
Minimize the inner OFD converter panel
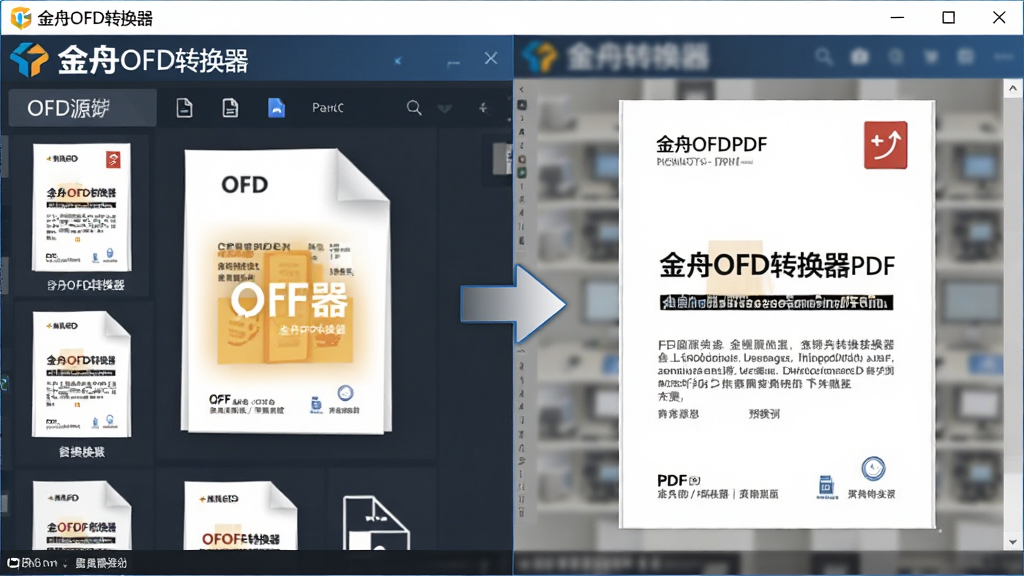click(x=453, y=63)
